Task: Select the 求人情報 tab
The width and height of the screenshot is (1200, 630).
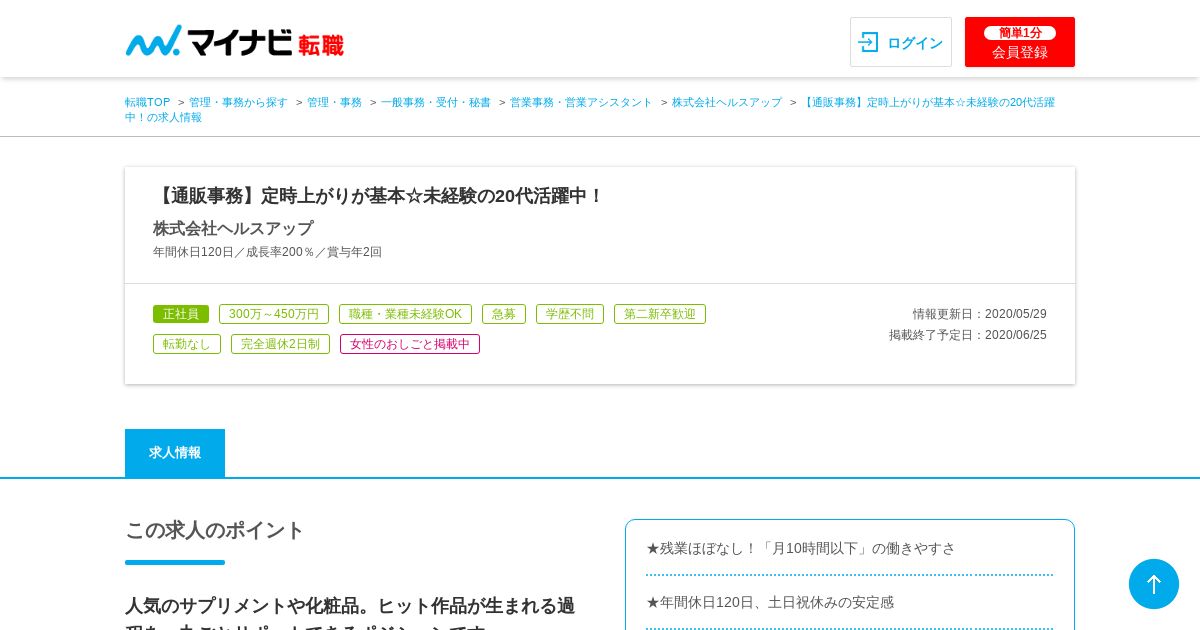Action: [x=175, y=453]
